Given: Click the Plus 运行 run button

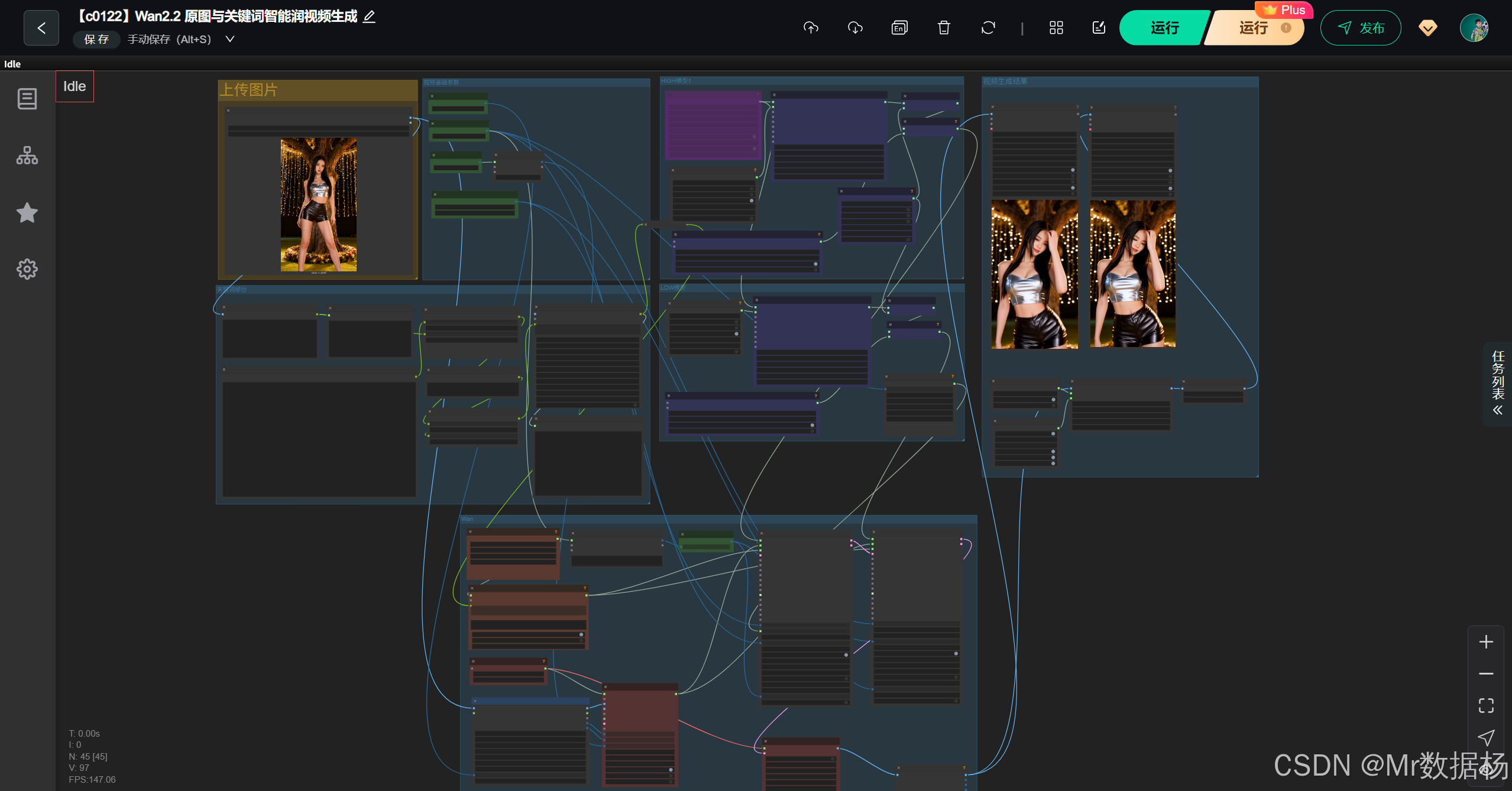Looking at the screenshot, I should [x=1254, y=28].
